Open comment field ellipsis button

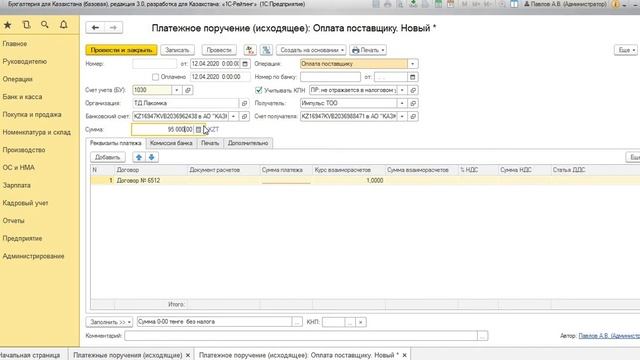(x=482, y=336)
